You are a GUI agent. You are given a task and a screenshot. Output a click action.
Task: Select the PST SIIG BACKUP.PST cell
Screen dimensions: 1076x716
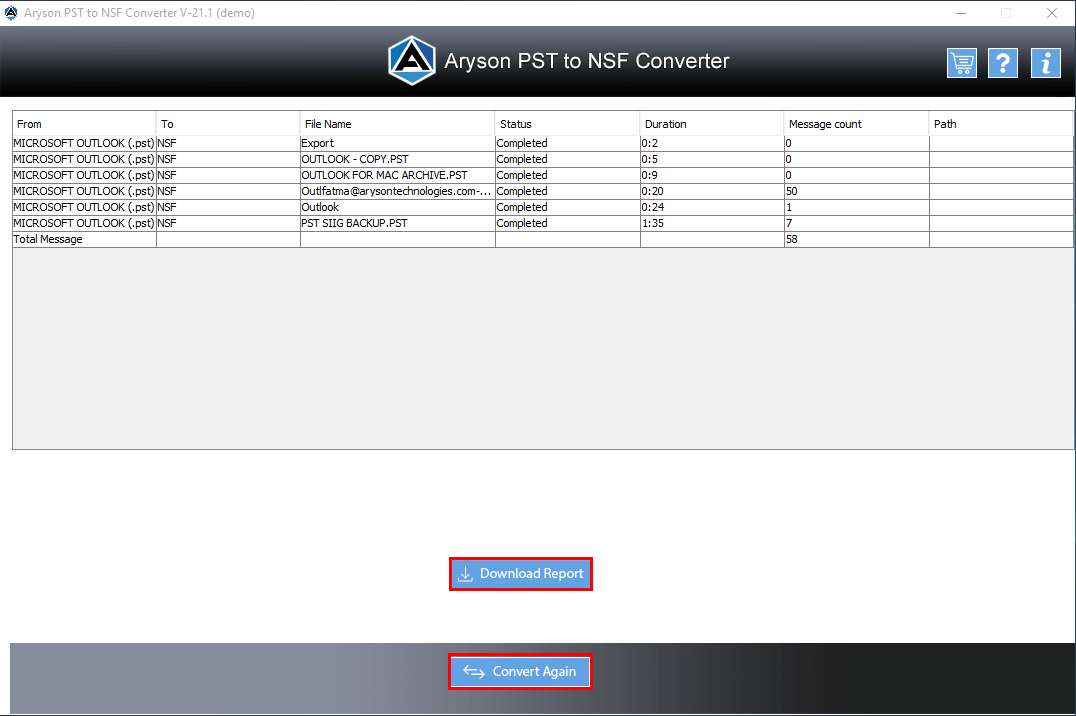[x=397, y=223]
